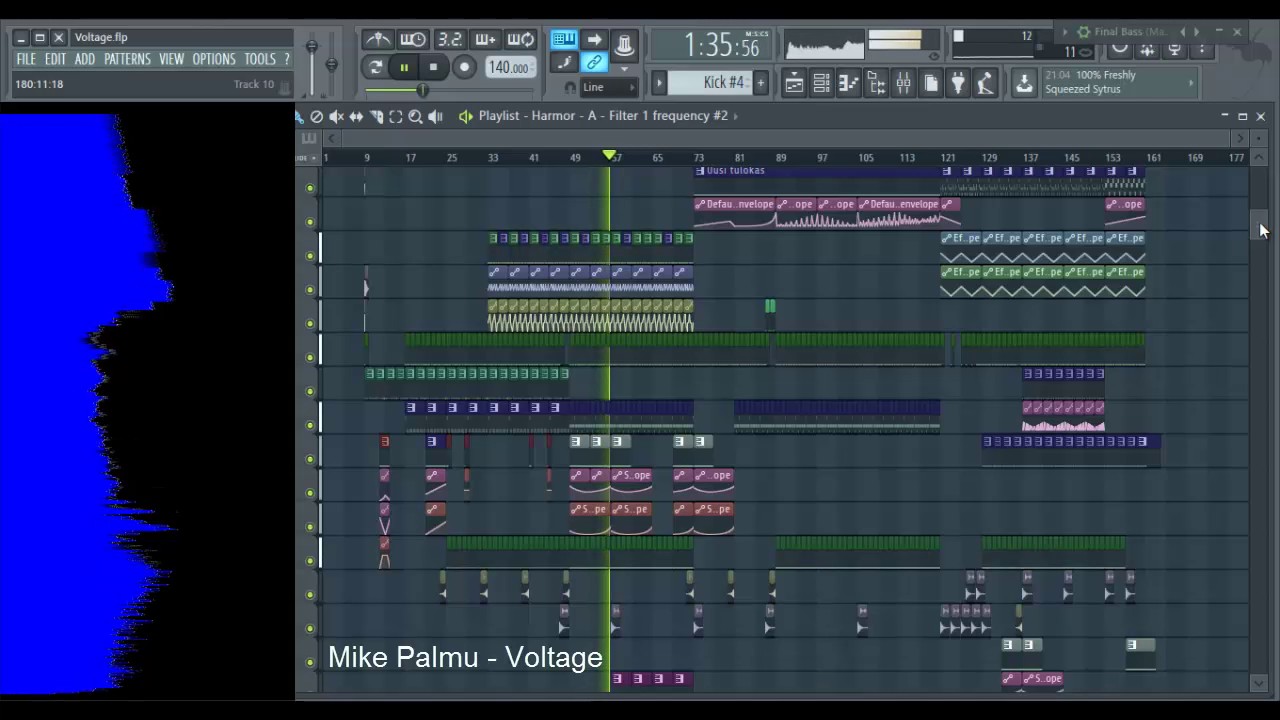Toggle multilink to controllers
The height and width of the screenshot is (720, 1280).
pyautogui.click(x=594, y=63)
